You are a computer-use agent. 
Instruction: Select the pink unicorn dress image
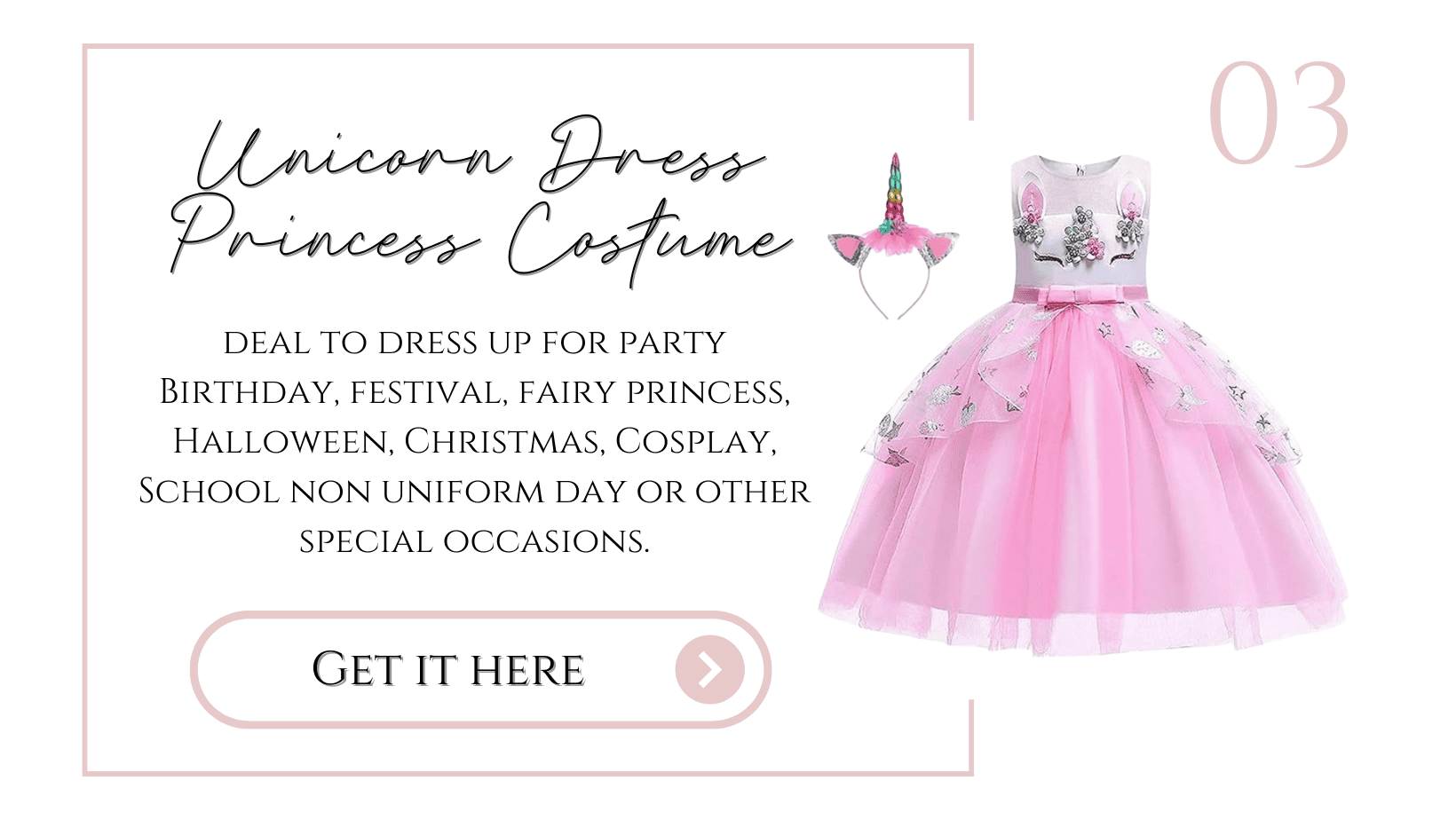point(1083,405)
